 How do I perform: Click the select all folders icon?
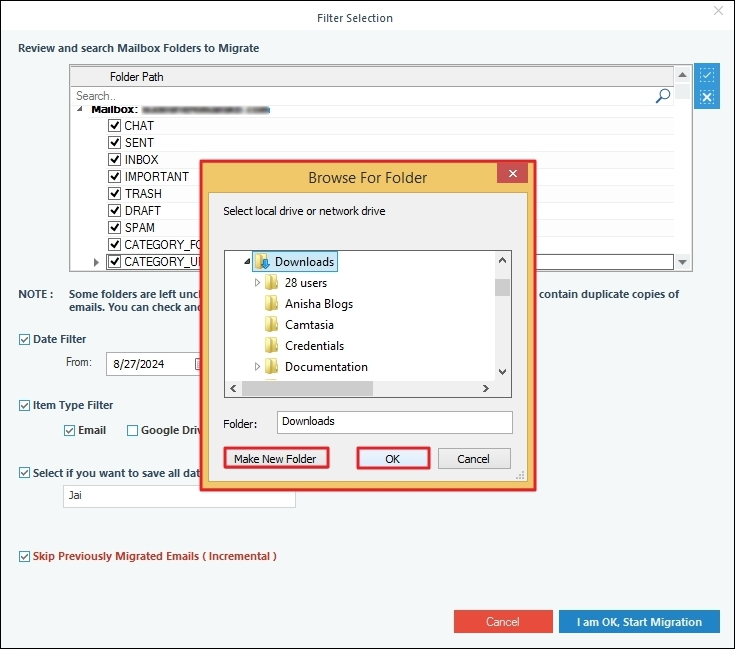[707, 75]
